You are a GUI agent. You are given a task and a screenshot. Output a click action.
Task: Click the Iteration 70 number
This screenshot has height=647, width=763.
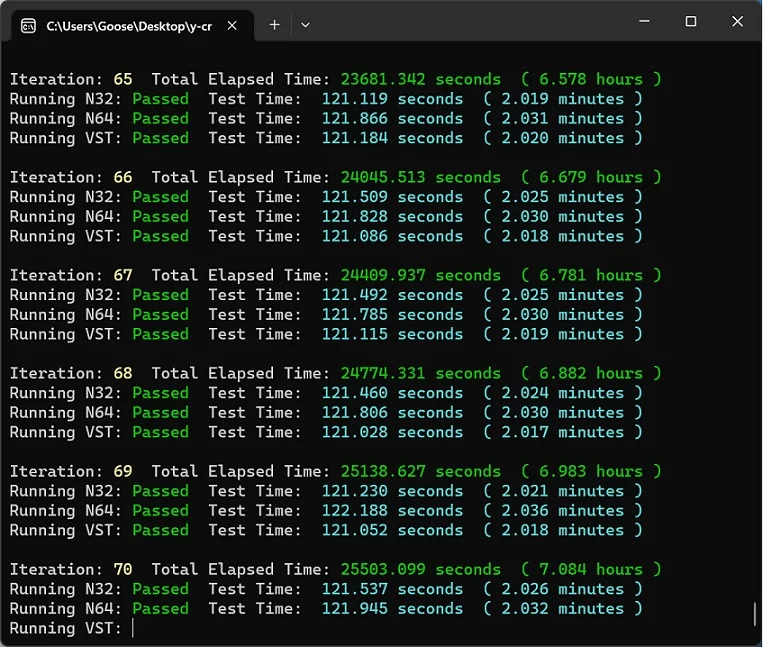pyautogui.click(x=123, y=569)
